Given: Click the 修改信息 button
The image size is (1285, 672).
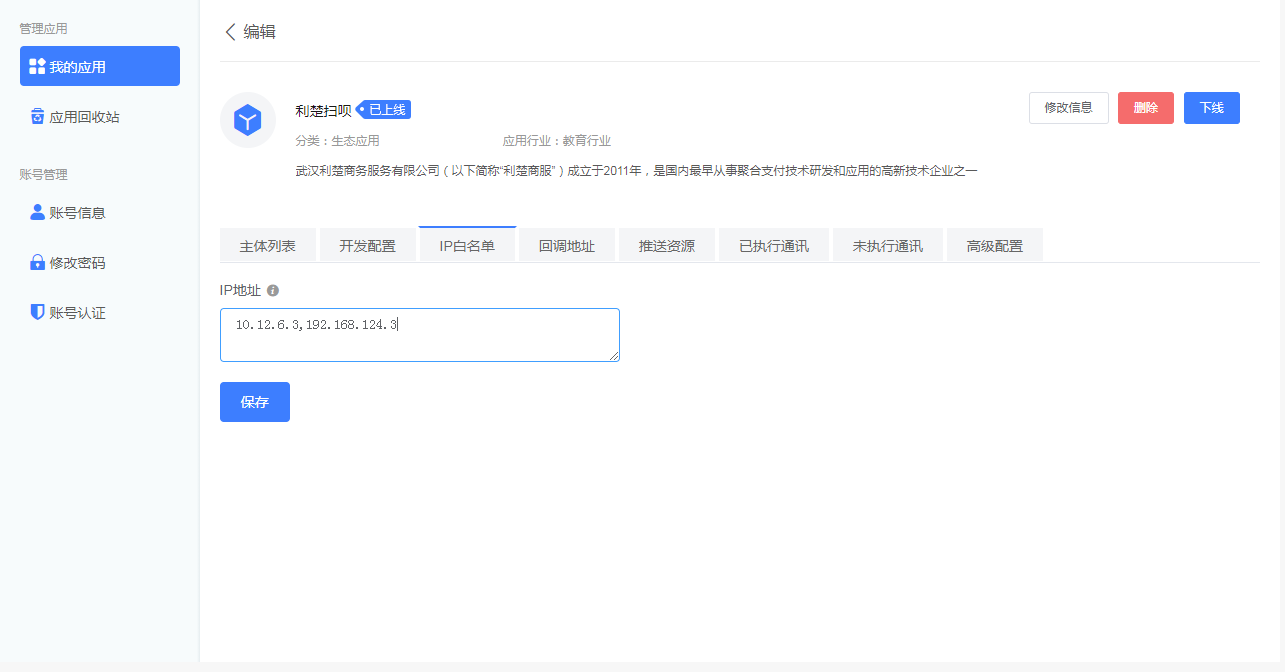Looking at the screenshot, I should point(1068,108).
